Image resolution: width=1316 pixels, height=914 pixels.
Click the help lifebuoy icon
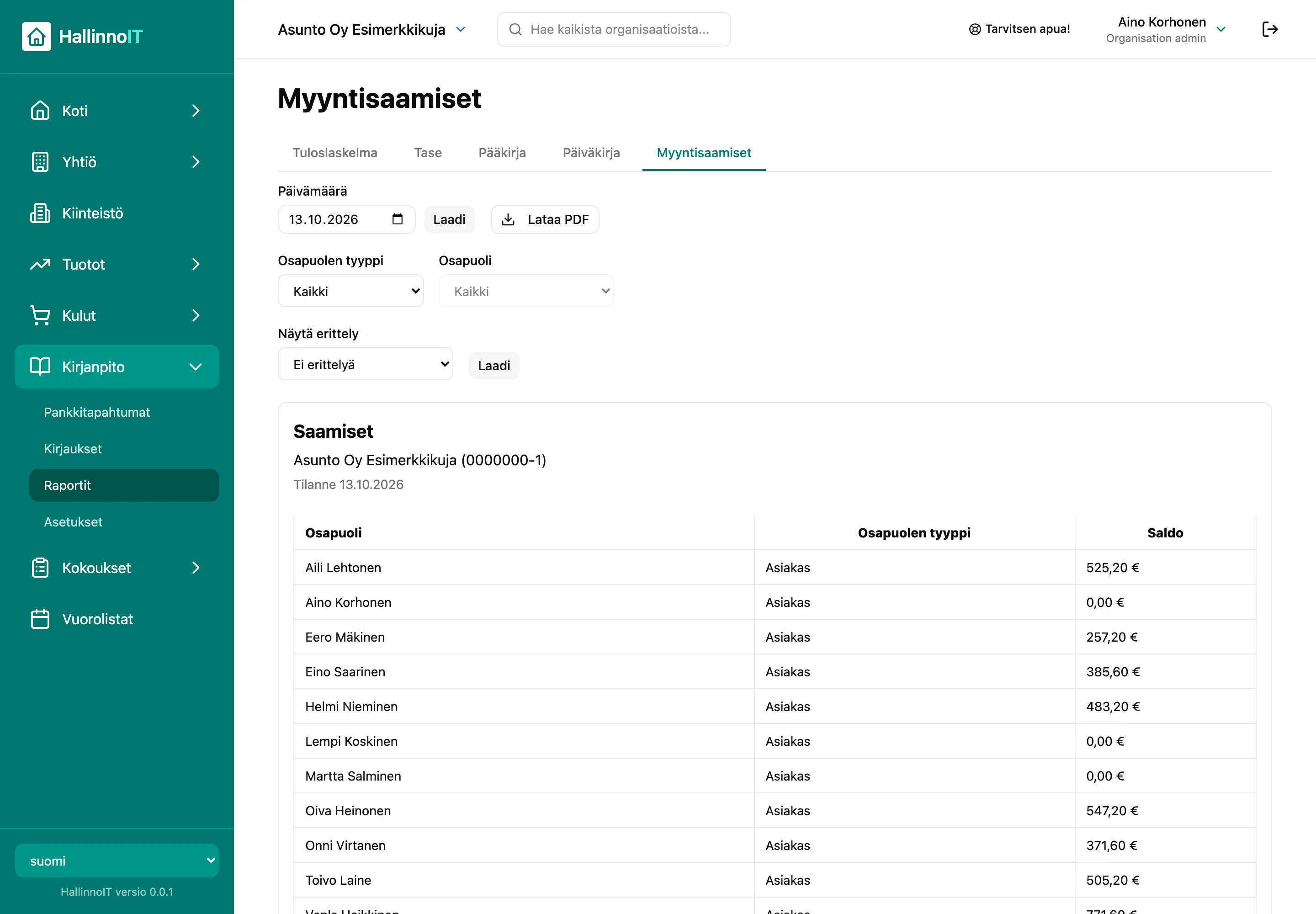[x=975, y=29]
